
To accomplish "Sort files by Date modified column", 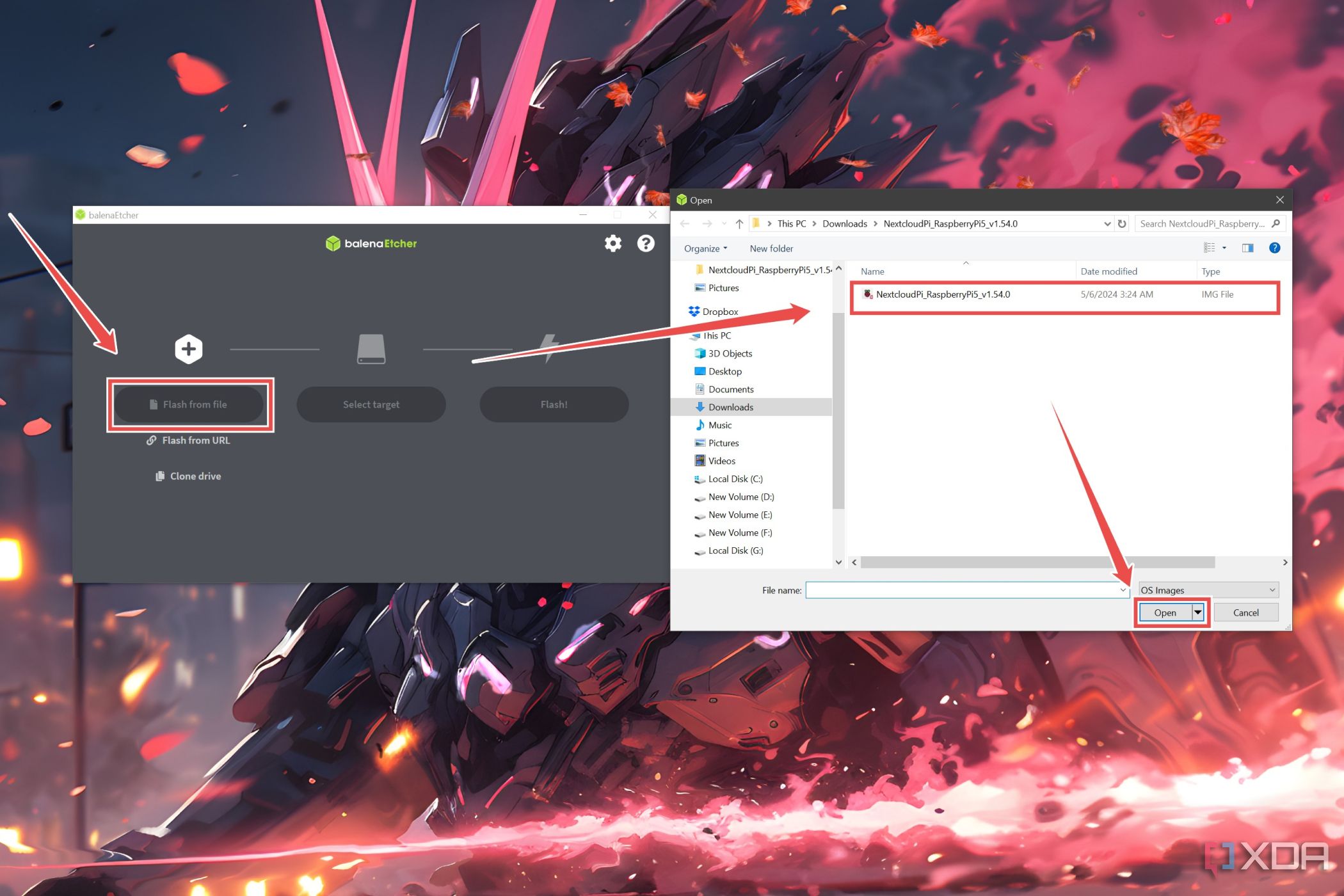I will coord(1136,271).
